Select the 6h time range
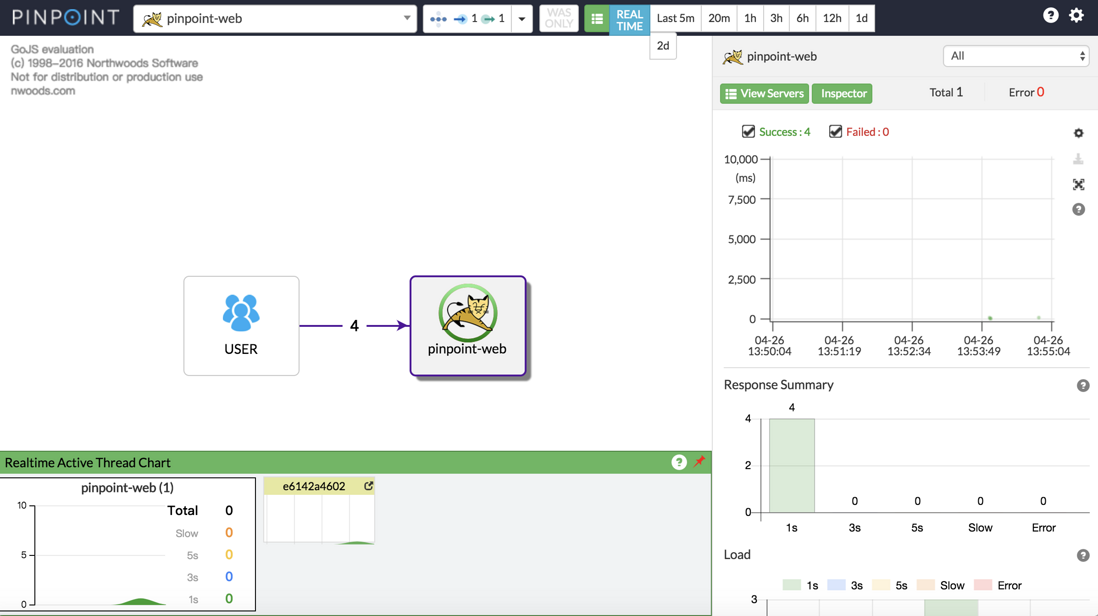1098x616 pixels. (802, 18)
